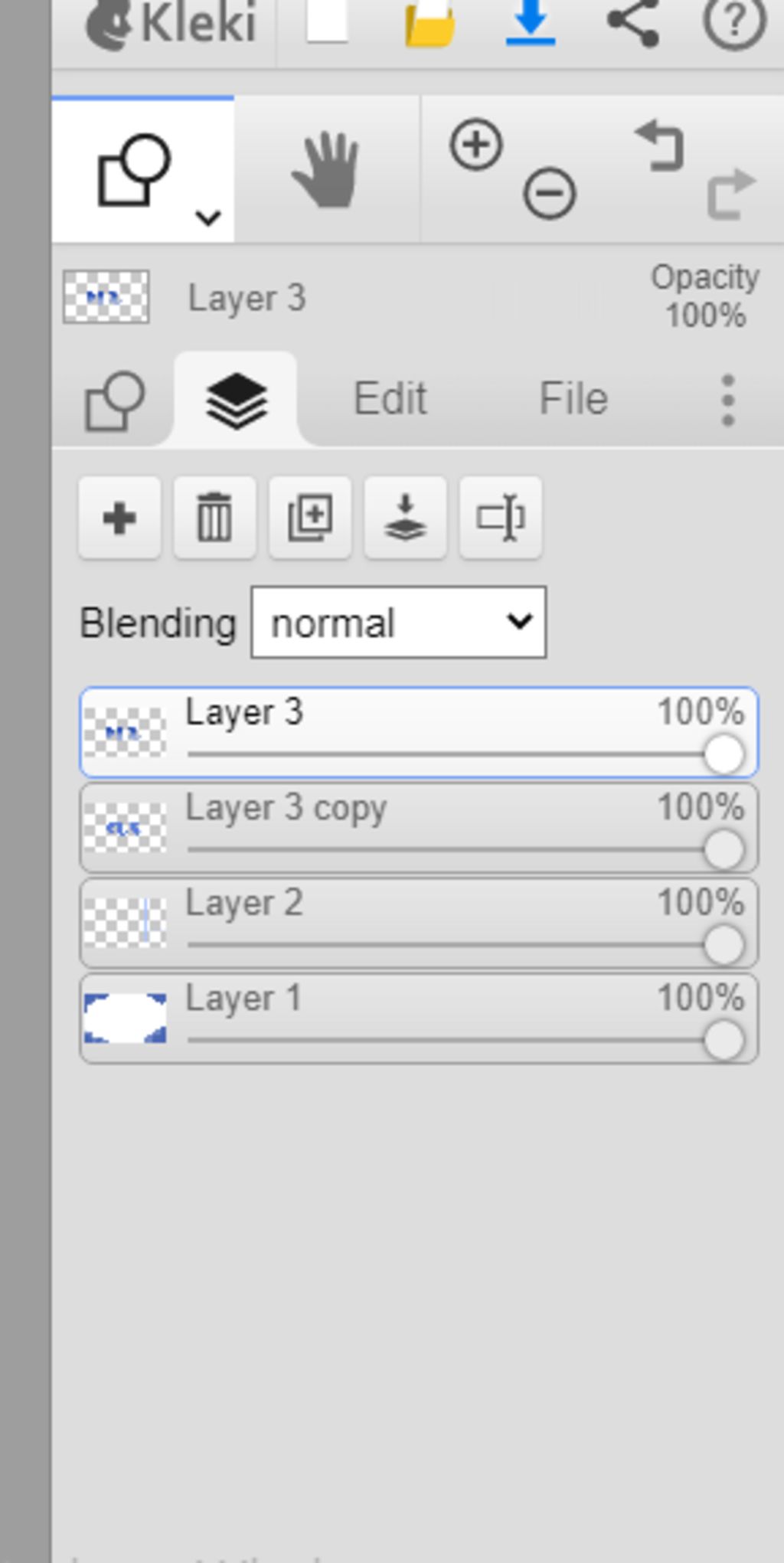
Task: Click the zoom in icon
Action: click(475, 145)
